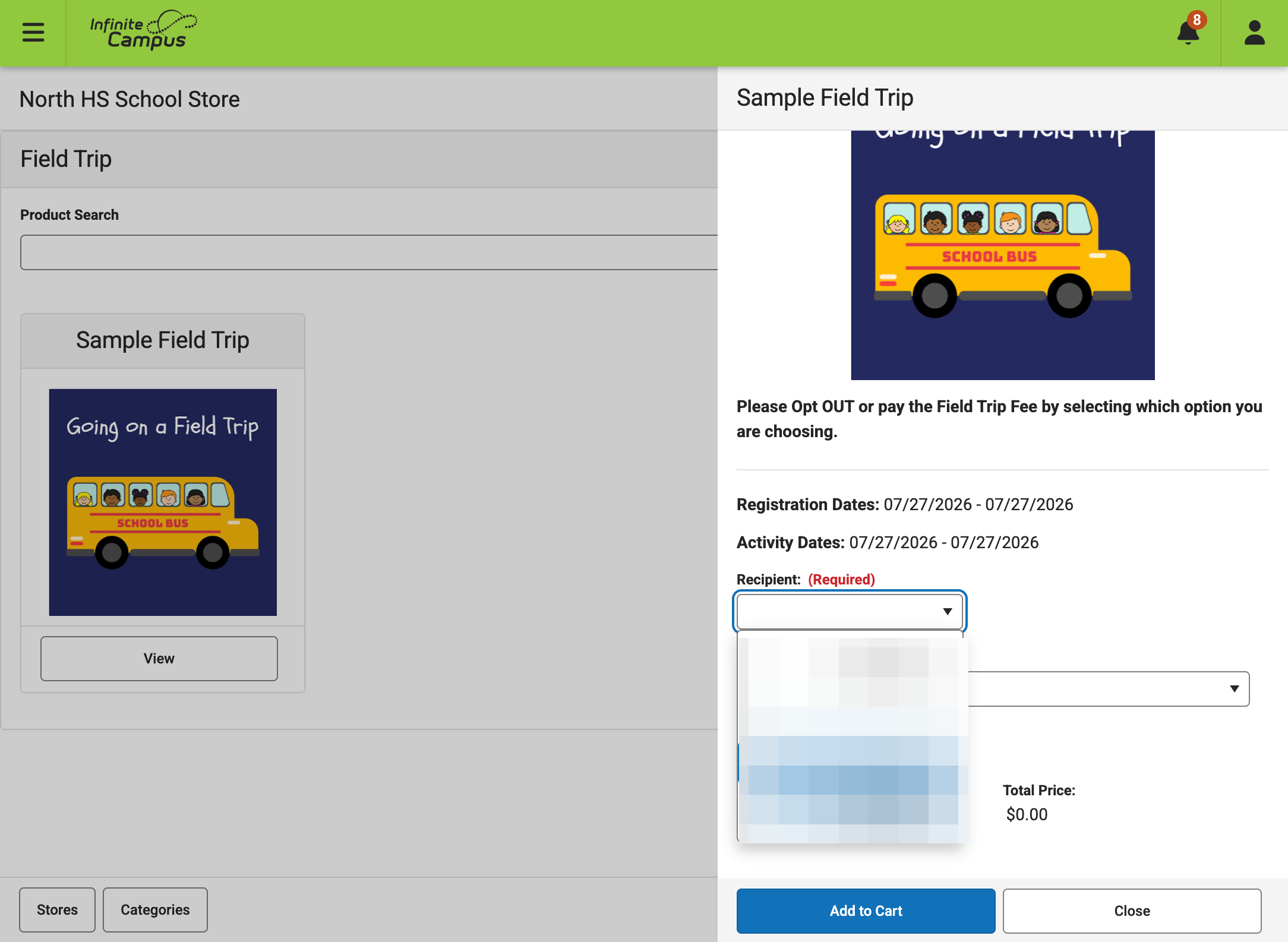This screenshot has width=1288, height=942.
Task: Click the Total Price $0.00 value
Action: pos(1027,814)
